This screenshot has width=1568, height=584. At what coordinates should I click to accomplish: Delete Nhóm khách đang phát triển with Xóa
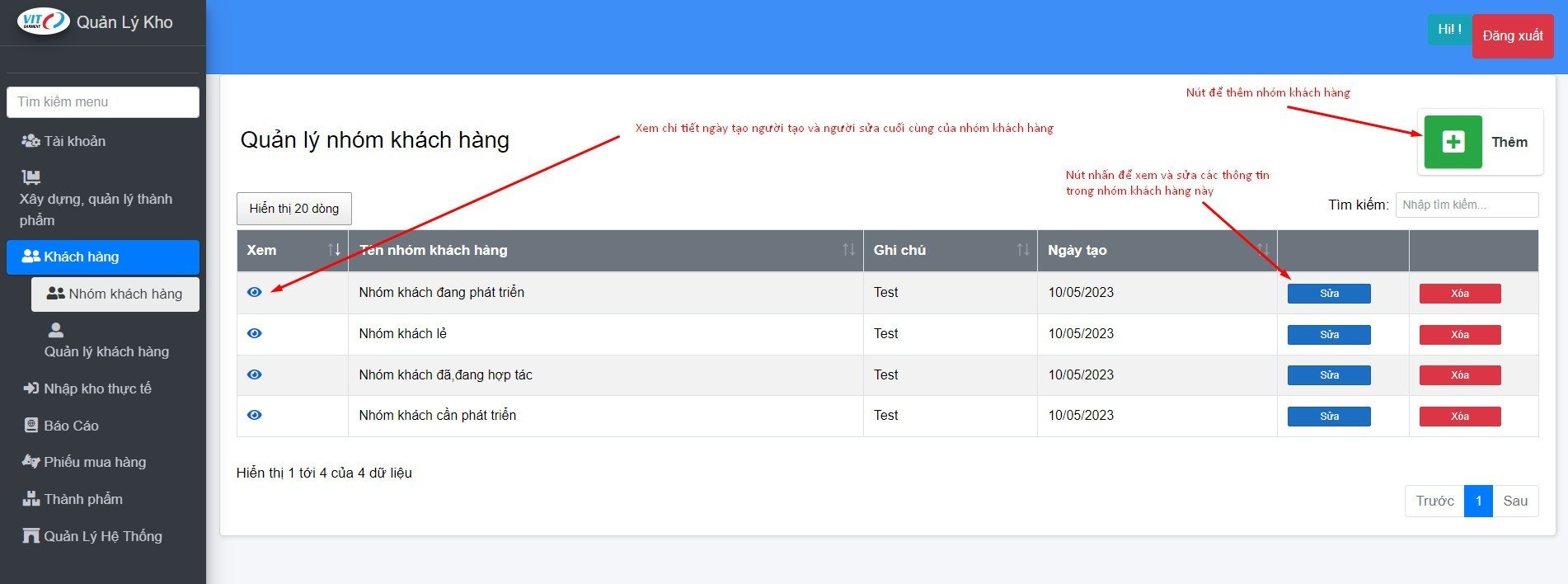click(x=1460, y=294)
